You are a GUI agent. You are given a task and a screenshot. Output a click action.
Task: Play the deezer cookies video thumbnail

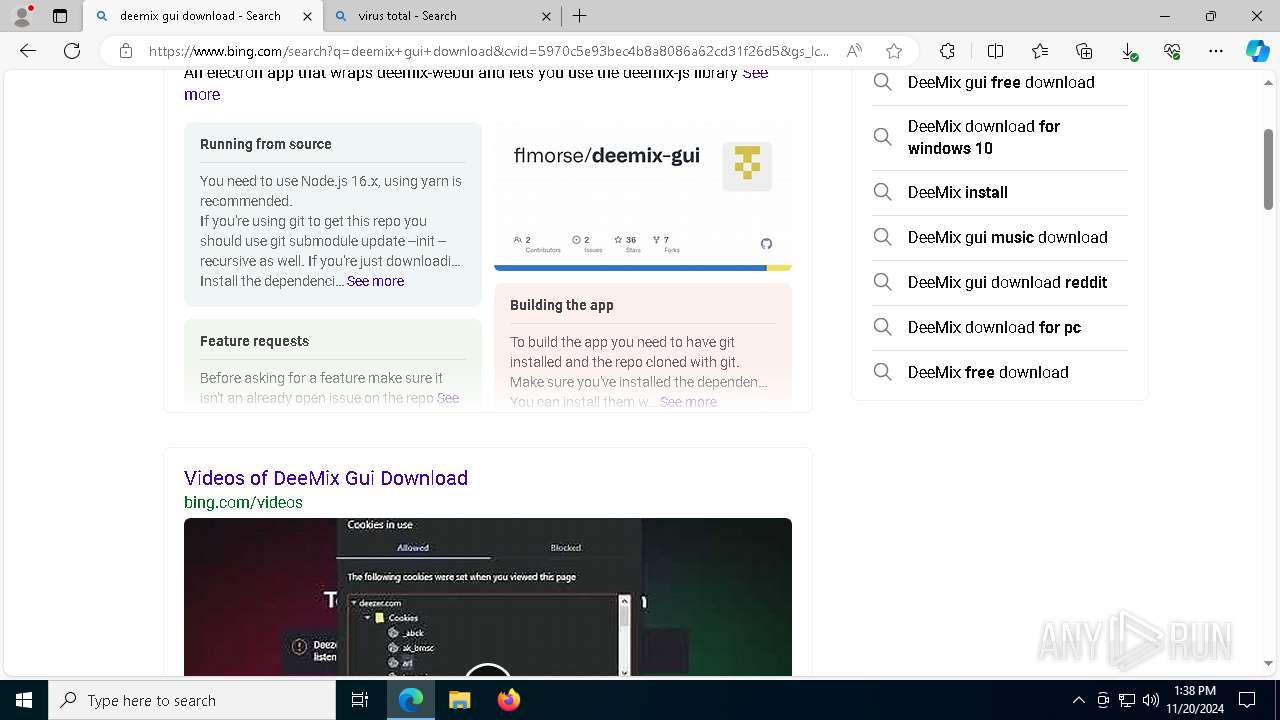(x=488, y=597)
